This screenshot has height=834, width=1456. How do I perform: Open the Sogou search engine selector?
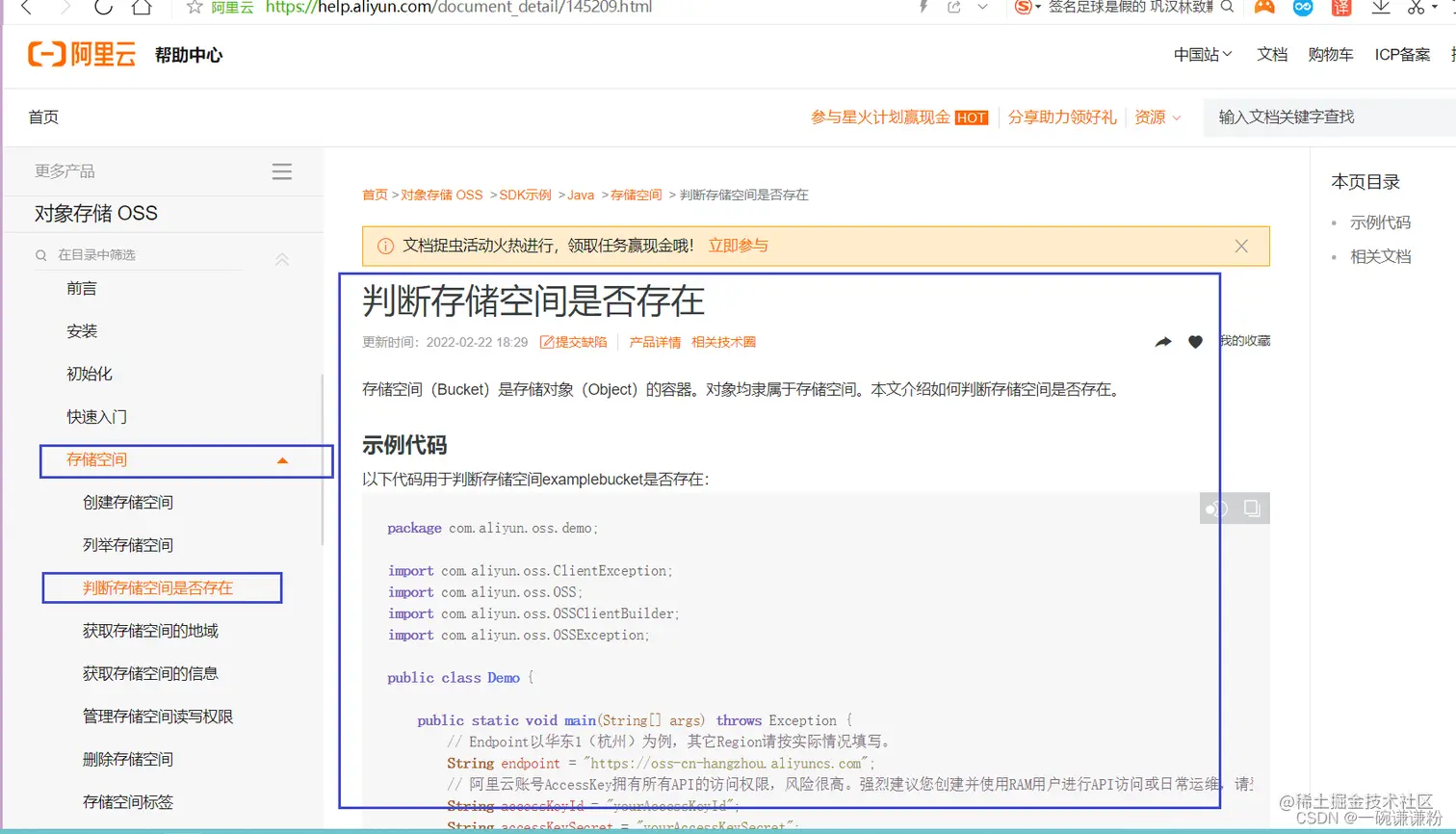[x=1027, y=7]
